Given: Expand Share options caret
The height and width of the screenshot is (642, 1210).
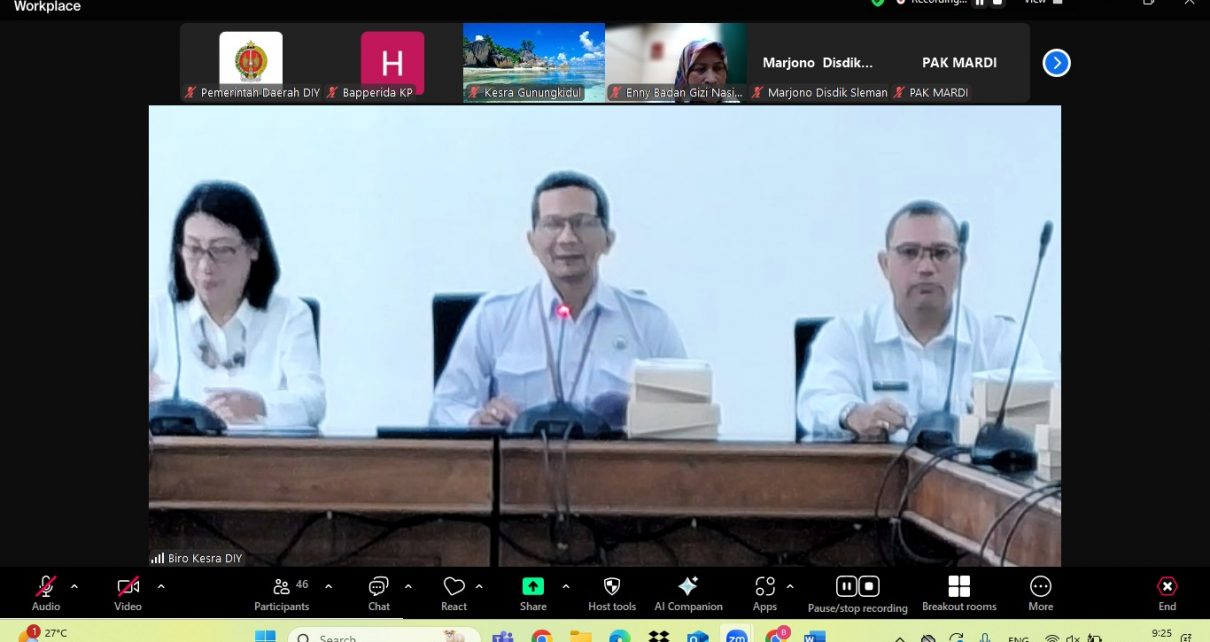Looking at the screenshot, I should 566,587.
